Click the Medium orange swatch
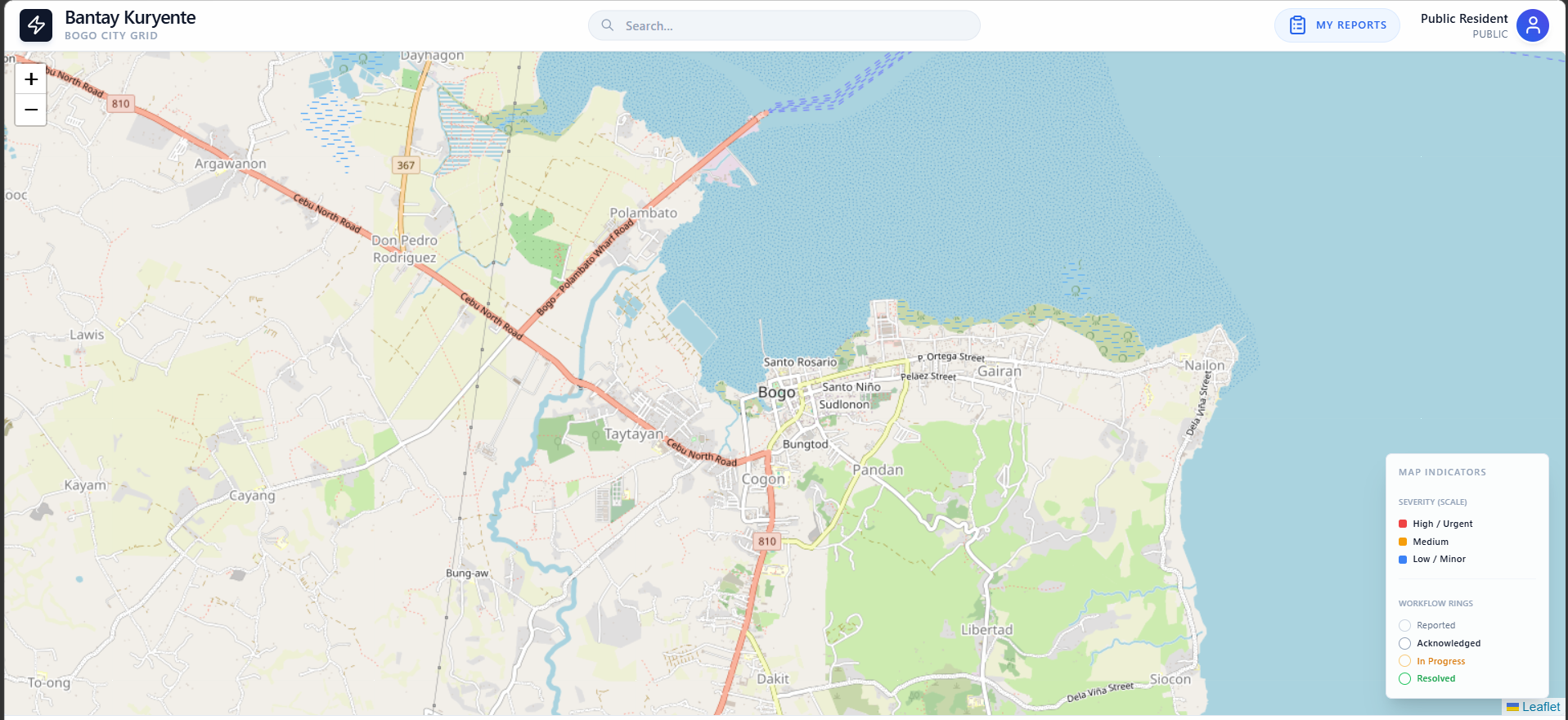Screen dimensions: 1568x720 [x=1403, y=542]
